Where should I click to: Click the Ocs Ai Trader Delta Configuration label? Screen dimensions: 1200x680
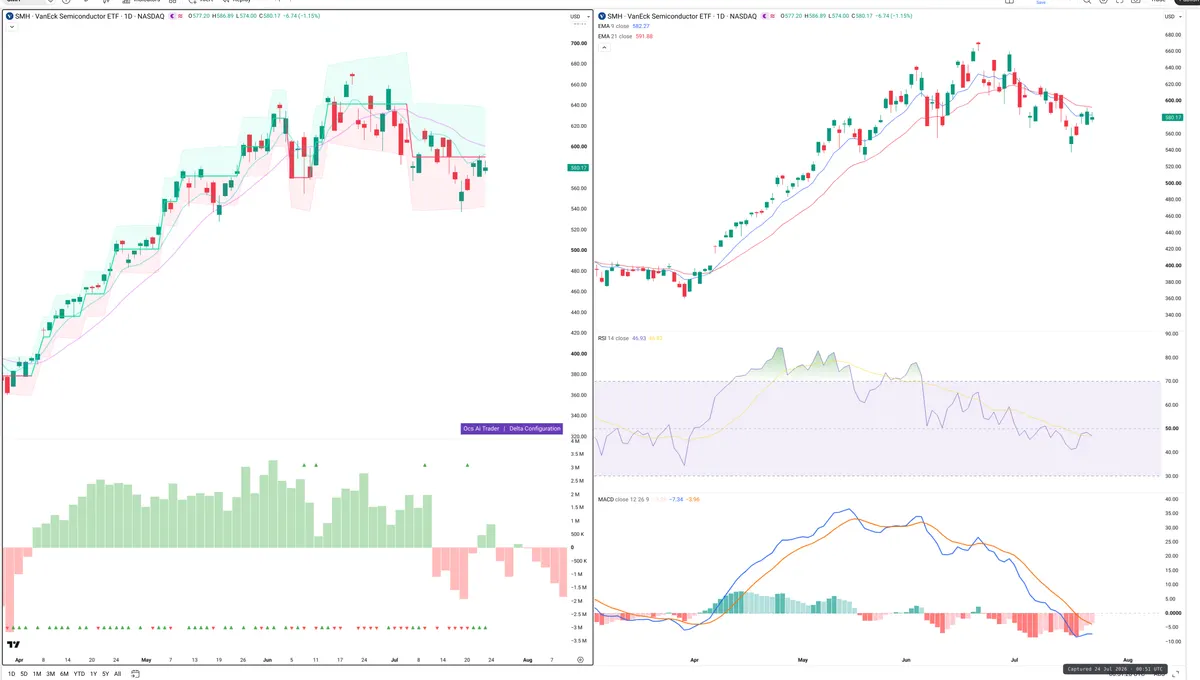click(512, 428)
